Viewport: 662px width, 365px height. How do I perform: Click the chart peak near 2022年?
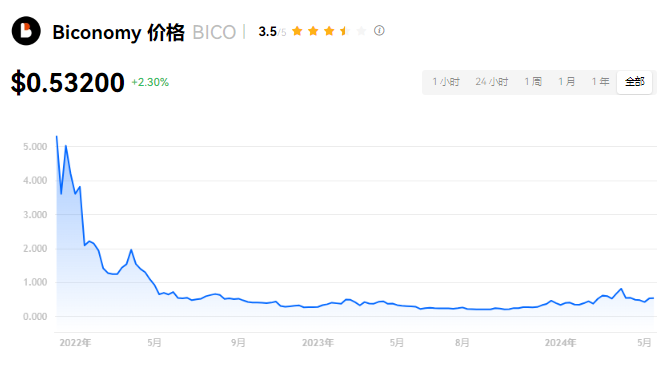(57, 136)
